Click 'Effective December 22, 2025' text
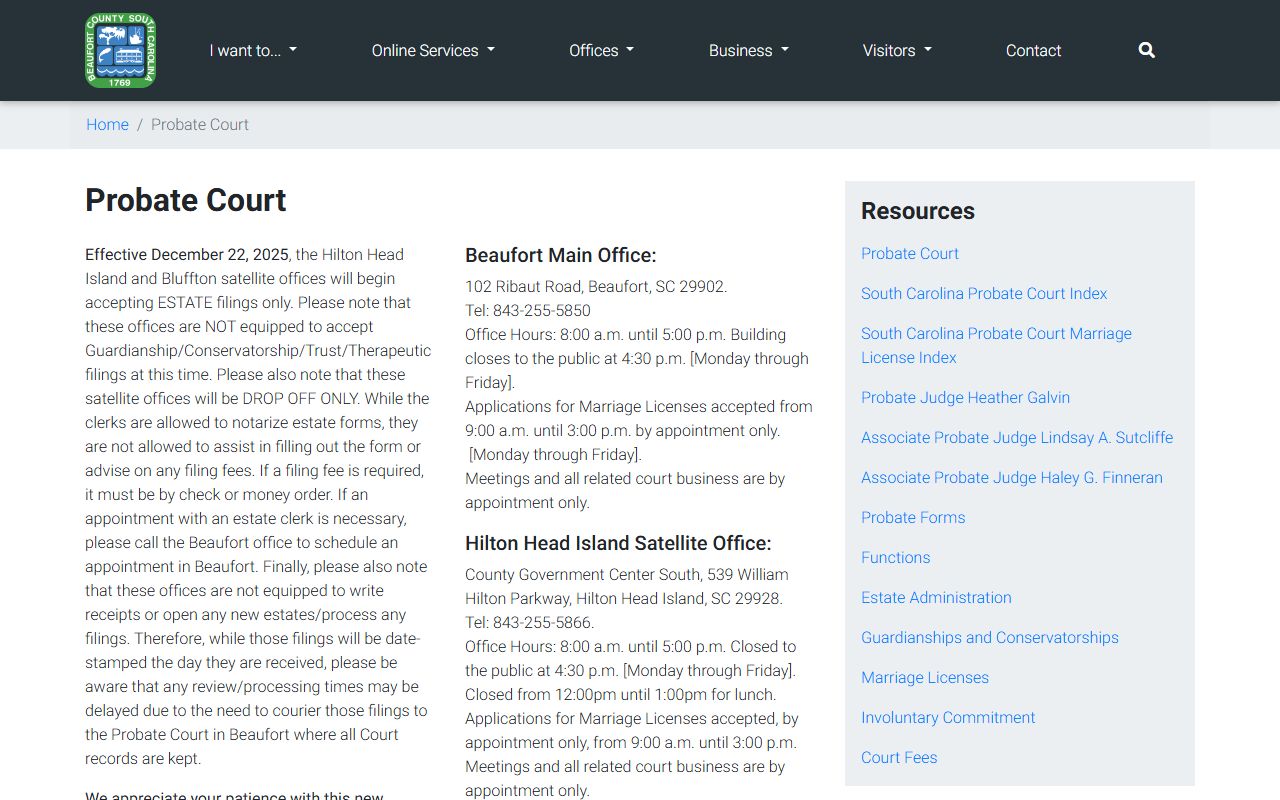The width and height of the screenshot is (1280, 800). [187, 254]
